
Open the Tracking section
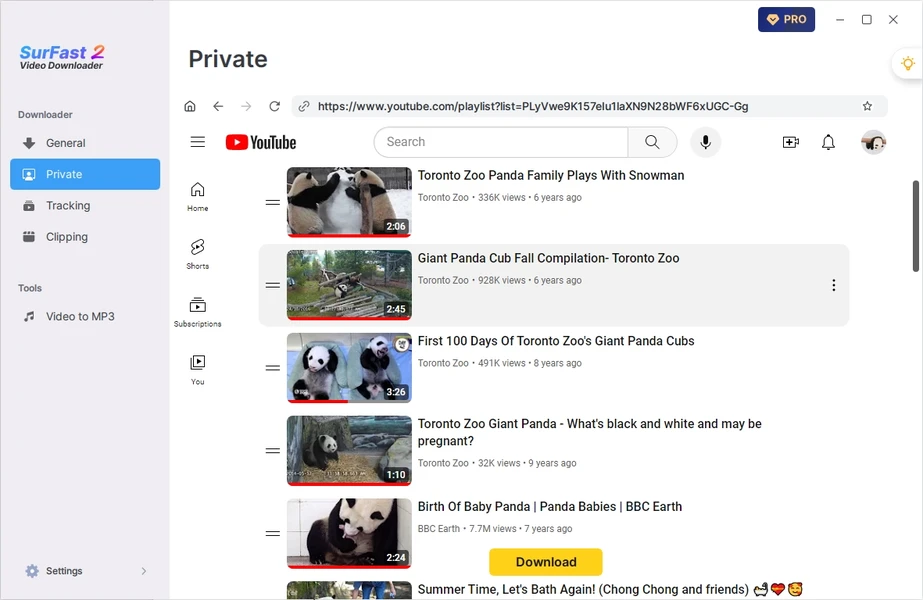click(85, 205)
